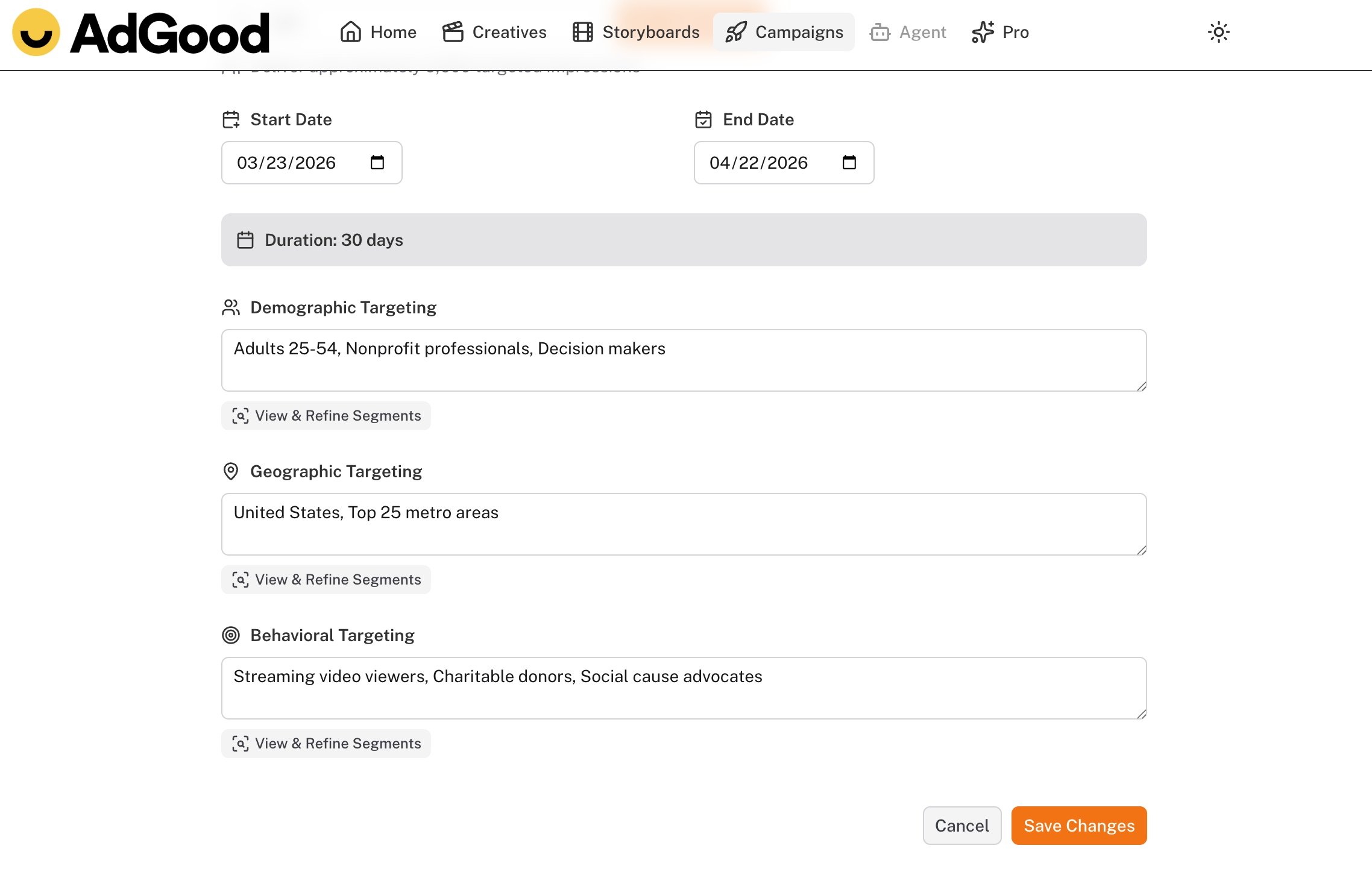Click the AdGood smiley logo icon
1372x875 pixels.
36,33
